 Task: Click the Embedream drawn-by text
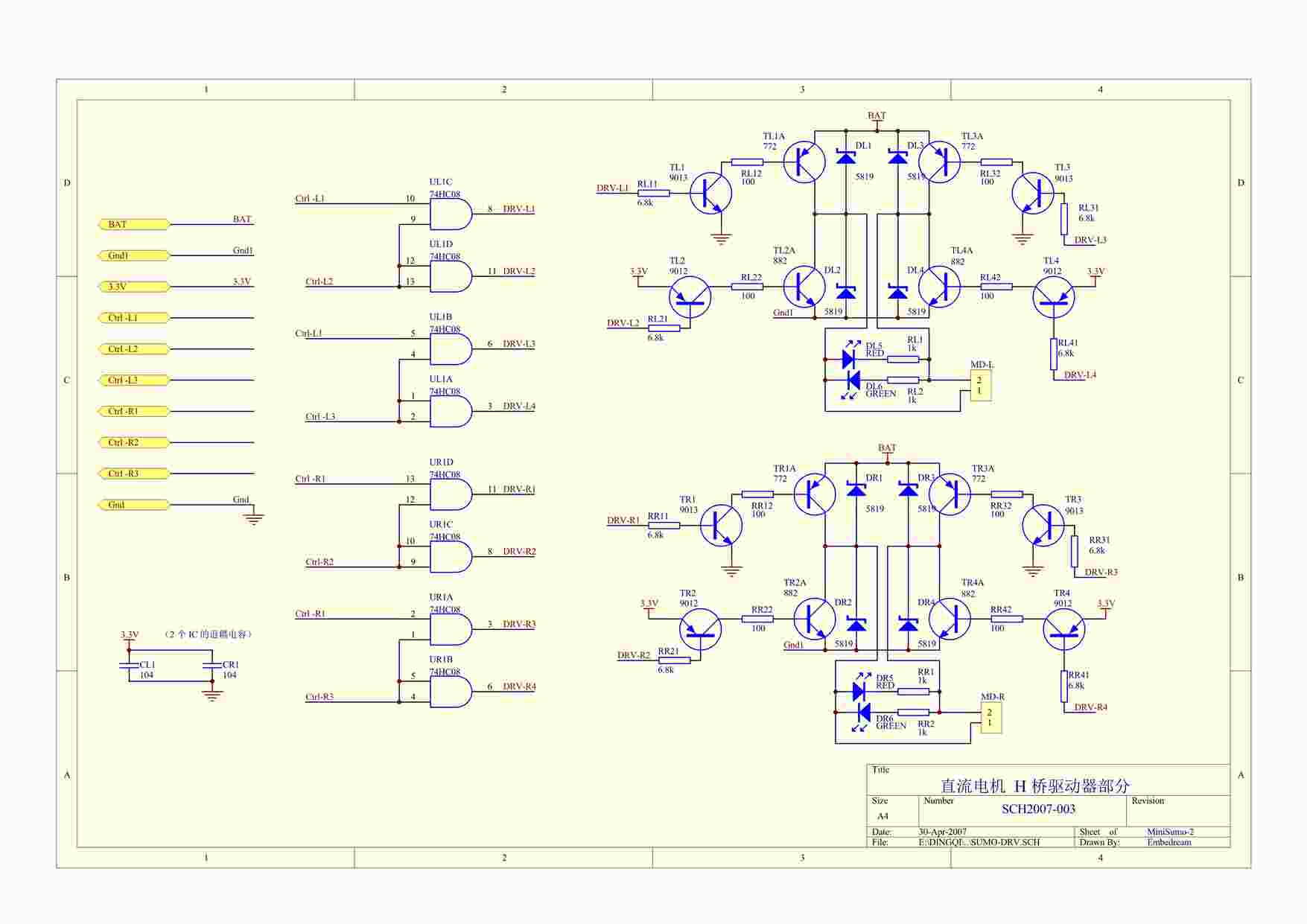tap(1169, 842)
